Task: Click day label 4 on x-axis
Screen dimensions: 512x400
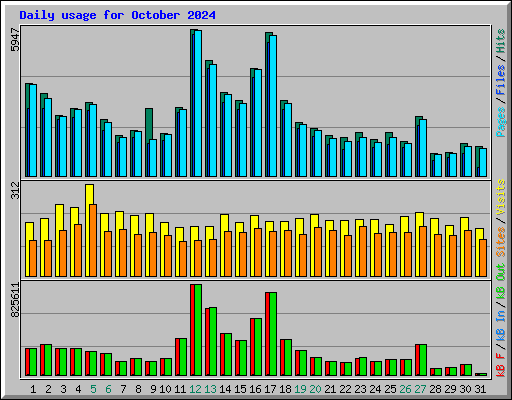Action: point(78,389)
